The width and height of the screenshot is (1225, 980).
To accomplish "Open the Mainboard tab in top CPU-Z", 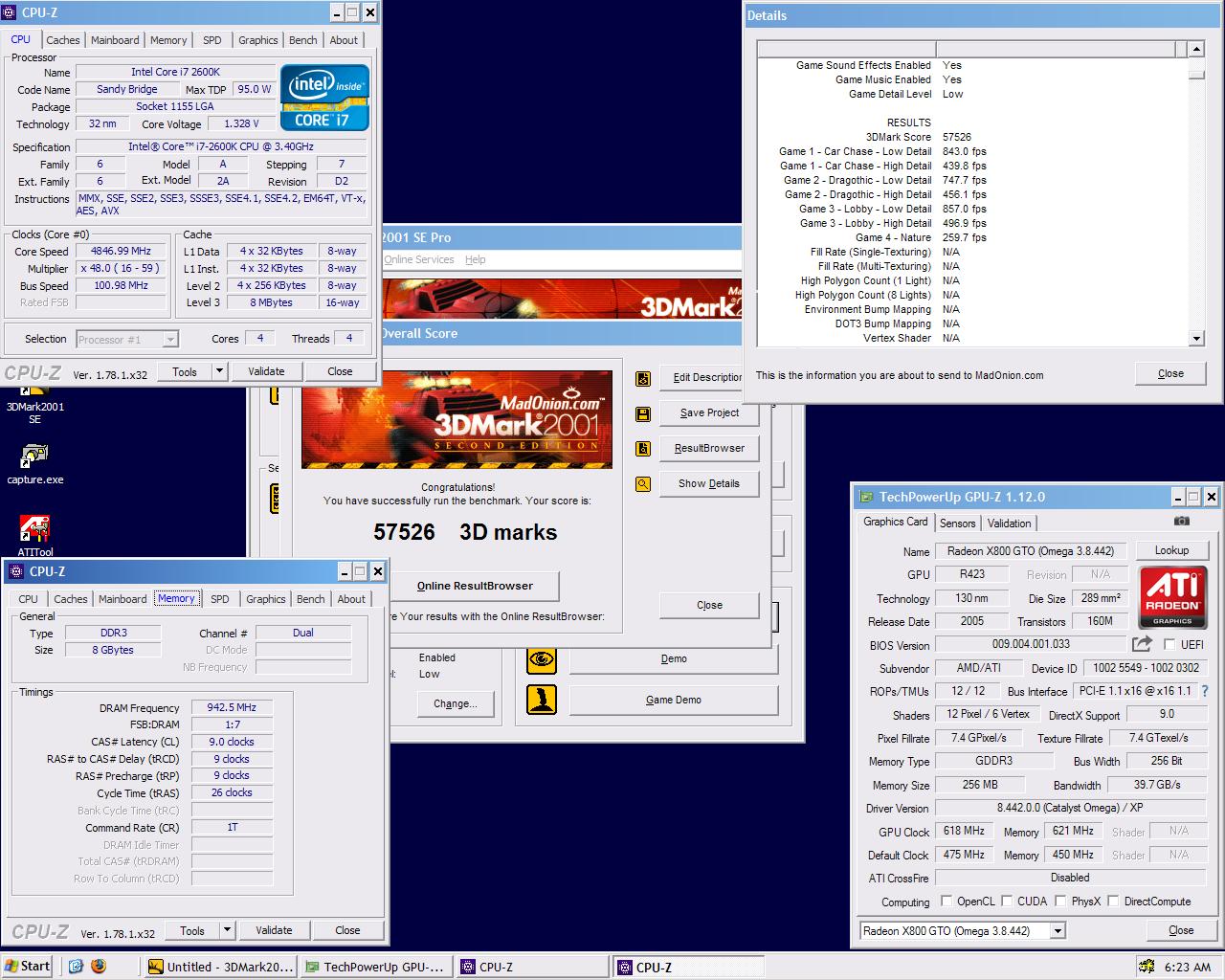I will (115, 40).
